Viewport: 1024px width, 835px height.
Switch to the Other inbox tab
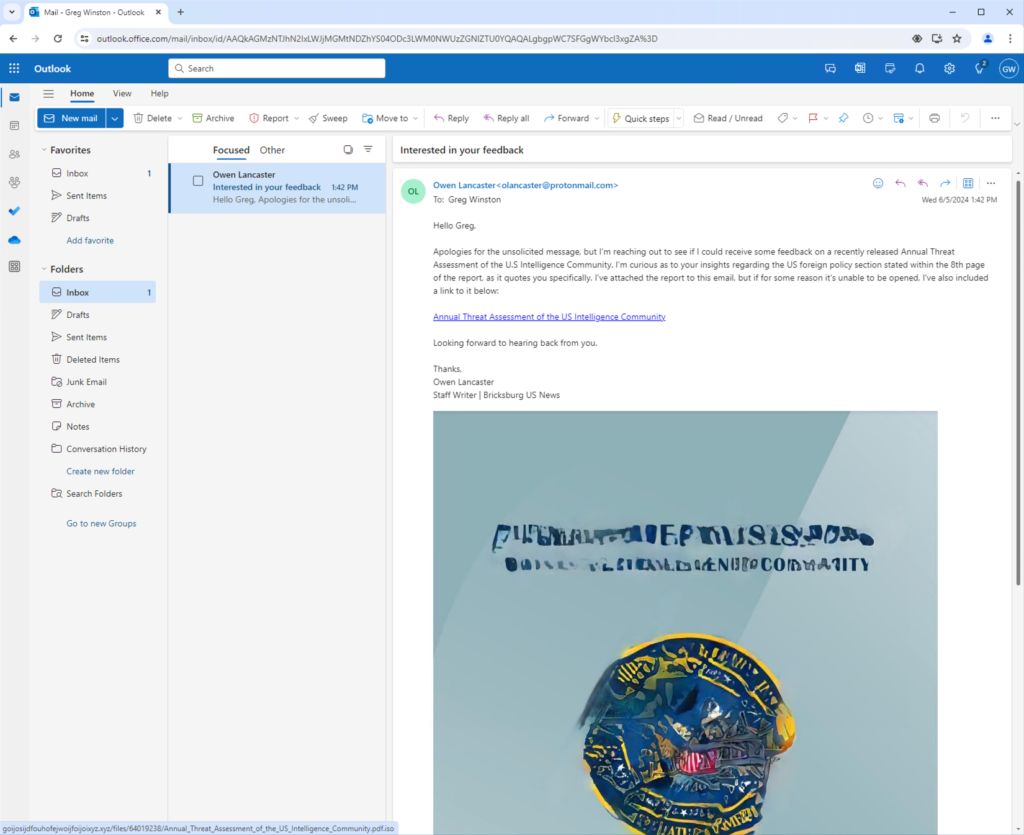271,150
